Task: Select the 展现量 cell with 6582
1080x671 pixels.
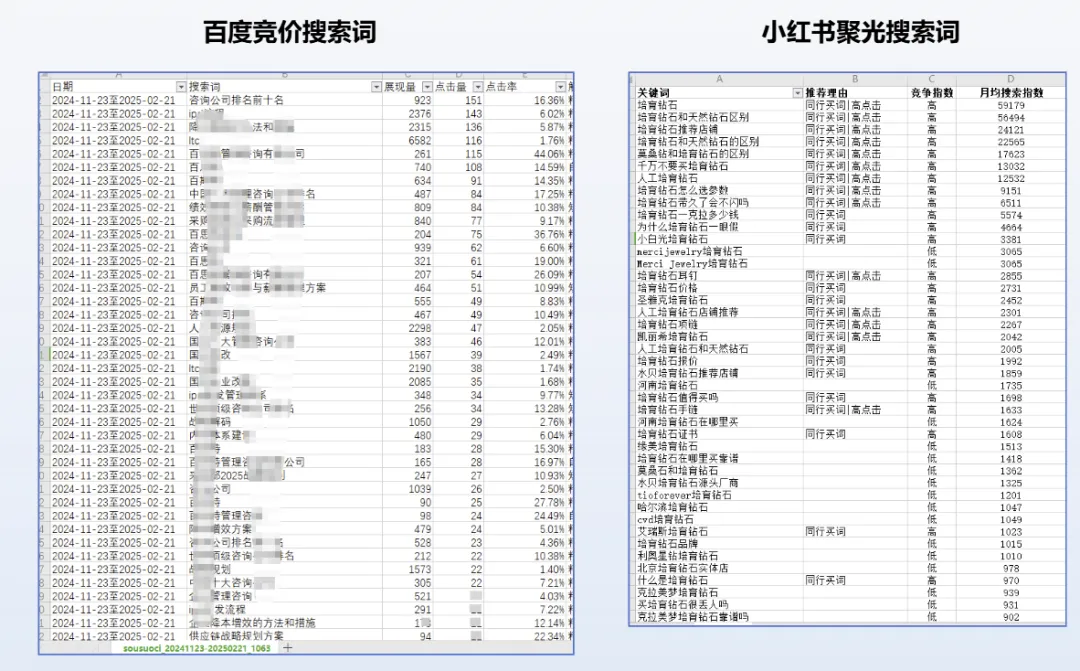Action: (408, 141)
